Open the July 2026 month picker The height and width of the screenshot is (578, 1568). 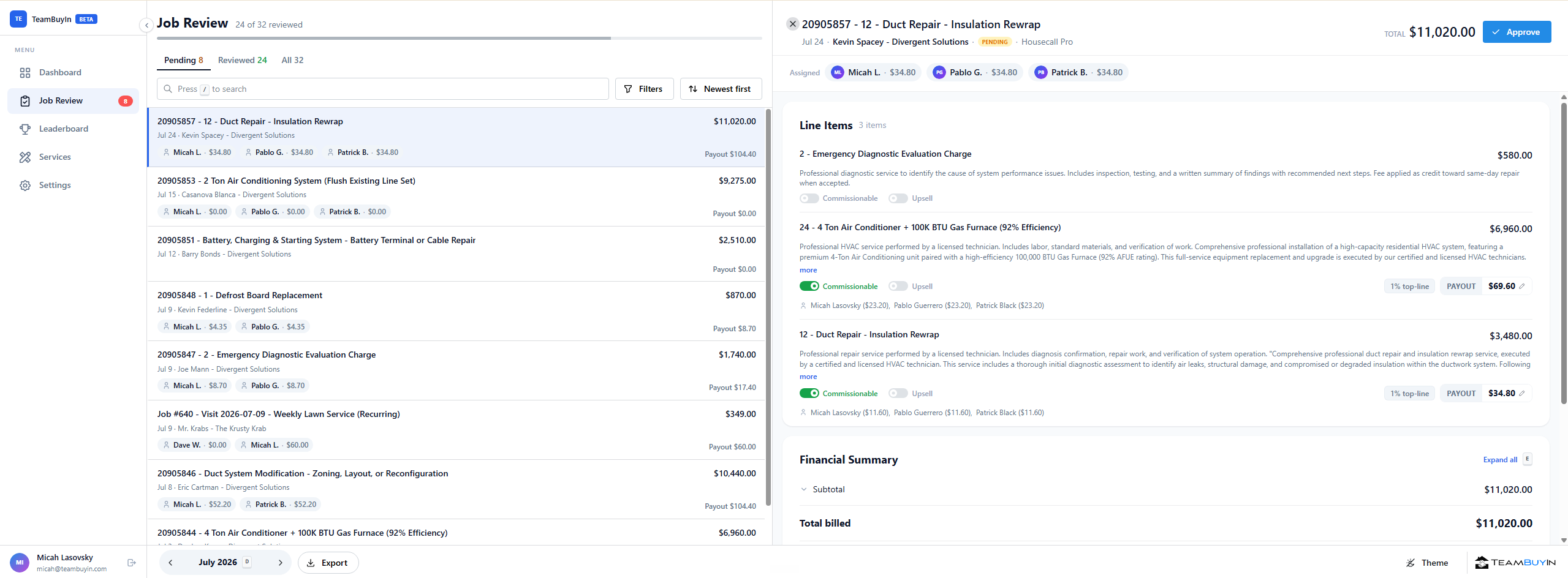(224, 563)
